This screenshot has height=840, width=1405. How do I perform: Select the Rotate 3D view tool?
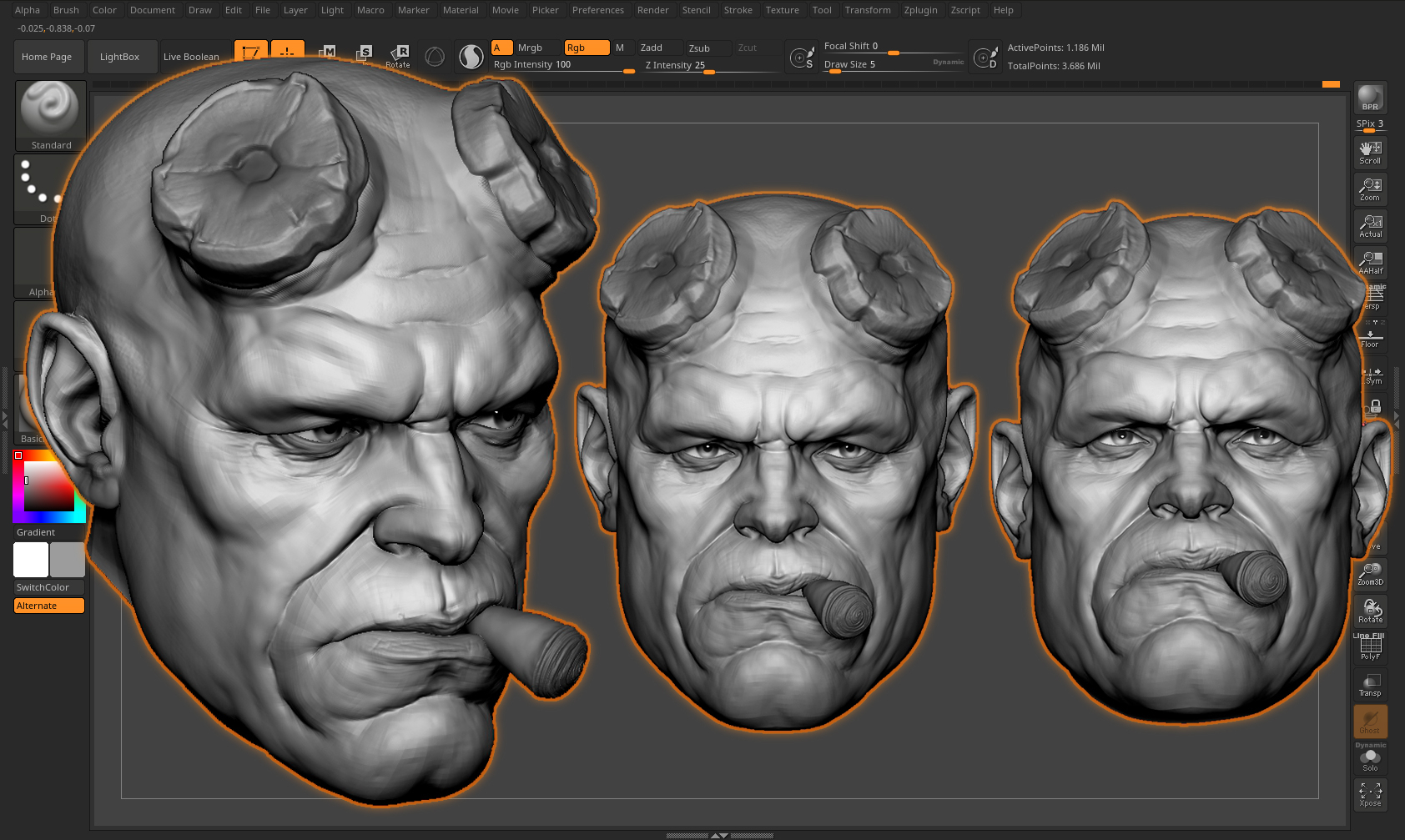(1370, 611)
